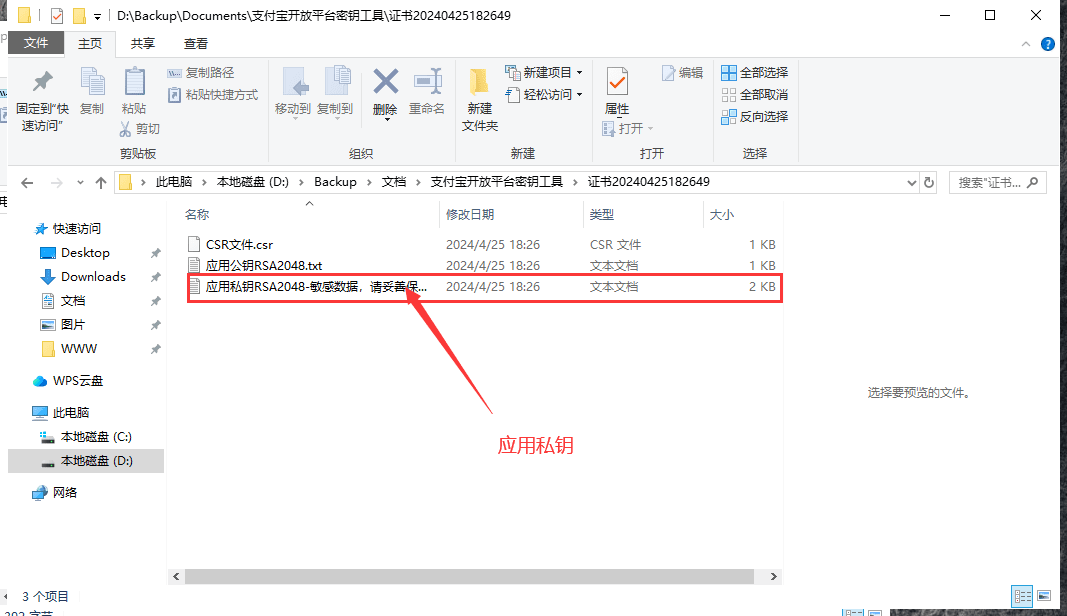Image resolution: width=1067 pixels, height=616 pixels.
Task: Click Invert Selection (反向选择) option
Action: pos(755,117)
